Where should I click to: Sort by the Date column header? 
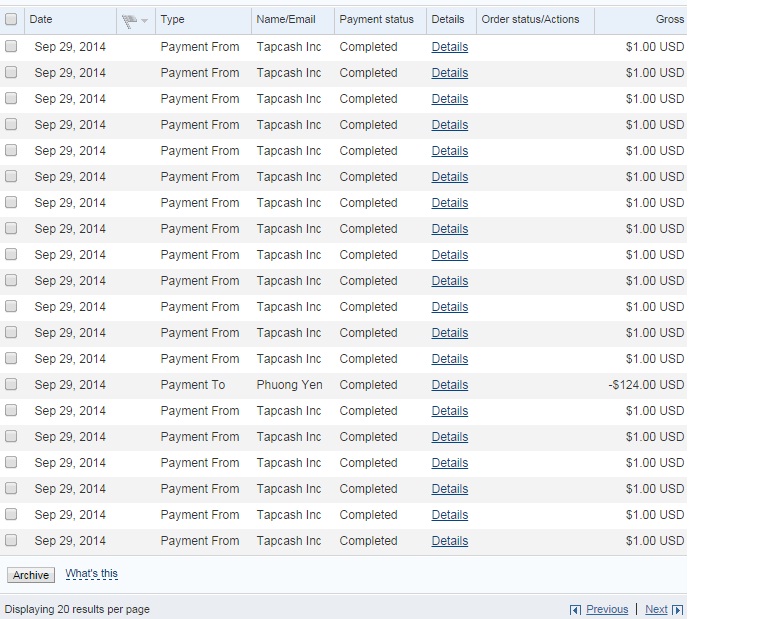[41, 19]
